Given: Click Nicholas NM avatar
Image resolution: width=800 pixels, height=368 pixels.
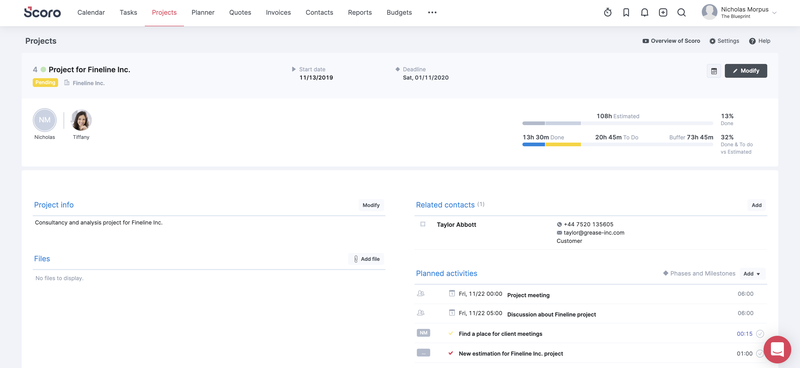Looking at the screenshot, I should click(x=44, y=120).
